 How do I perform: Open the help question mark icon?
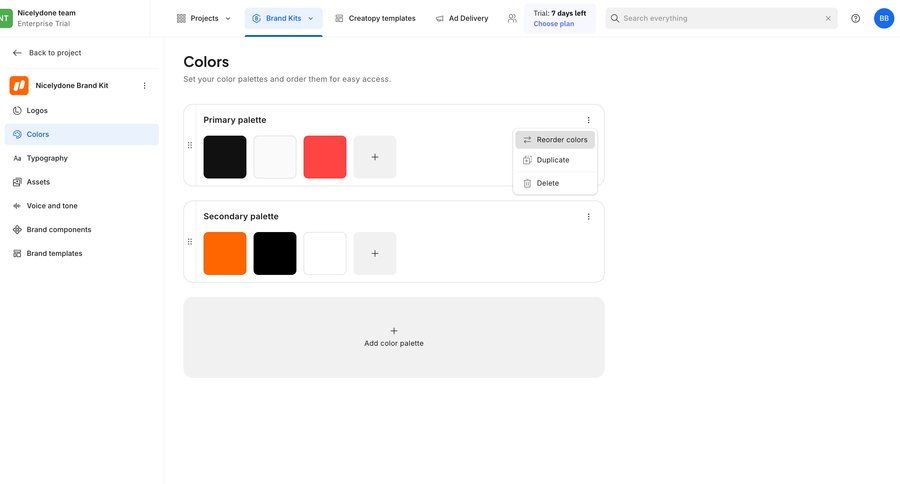click(x=855, y=18)
